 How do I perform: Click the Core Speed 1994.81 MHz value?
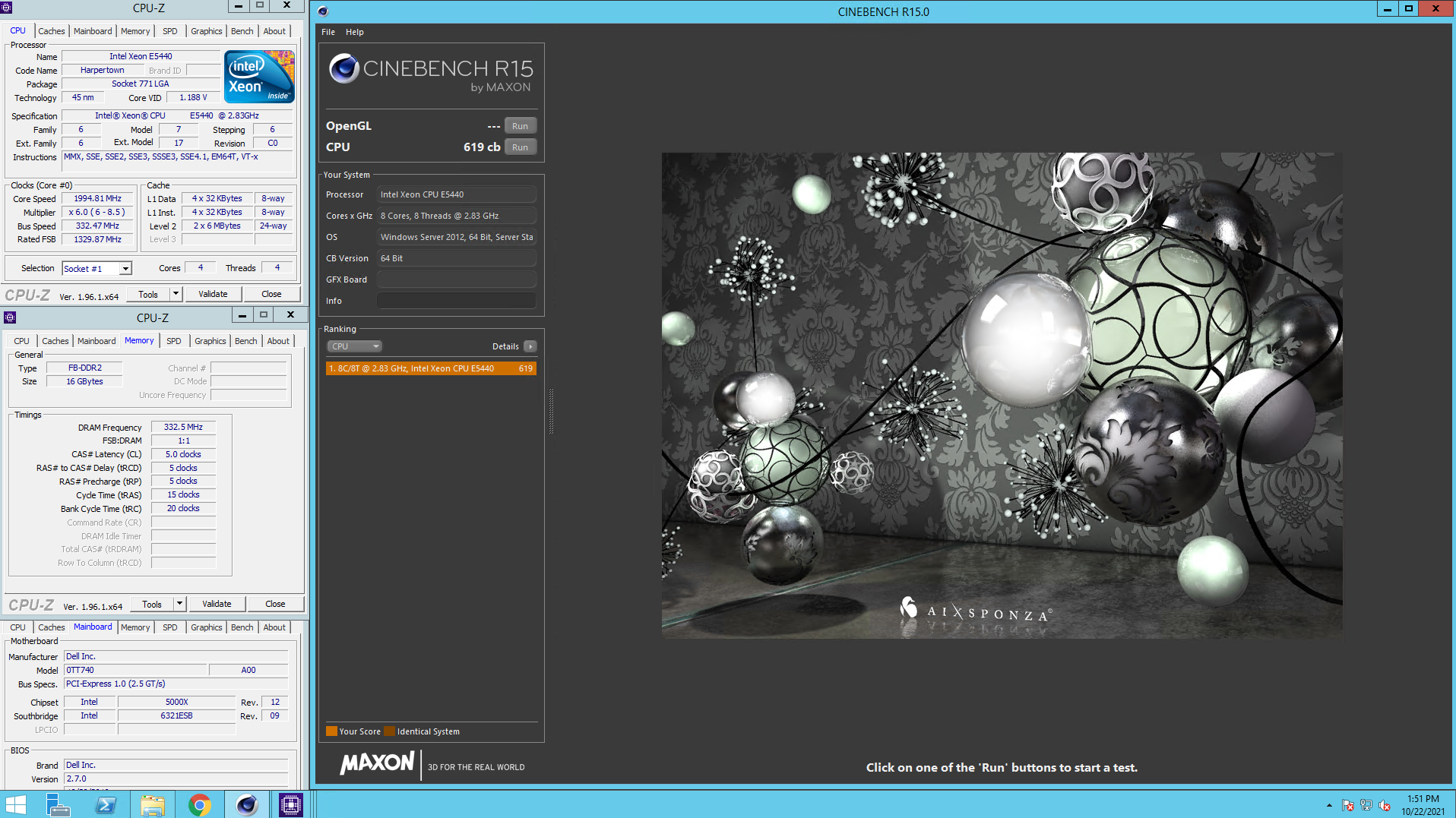click(x=97, y=198)
